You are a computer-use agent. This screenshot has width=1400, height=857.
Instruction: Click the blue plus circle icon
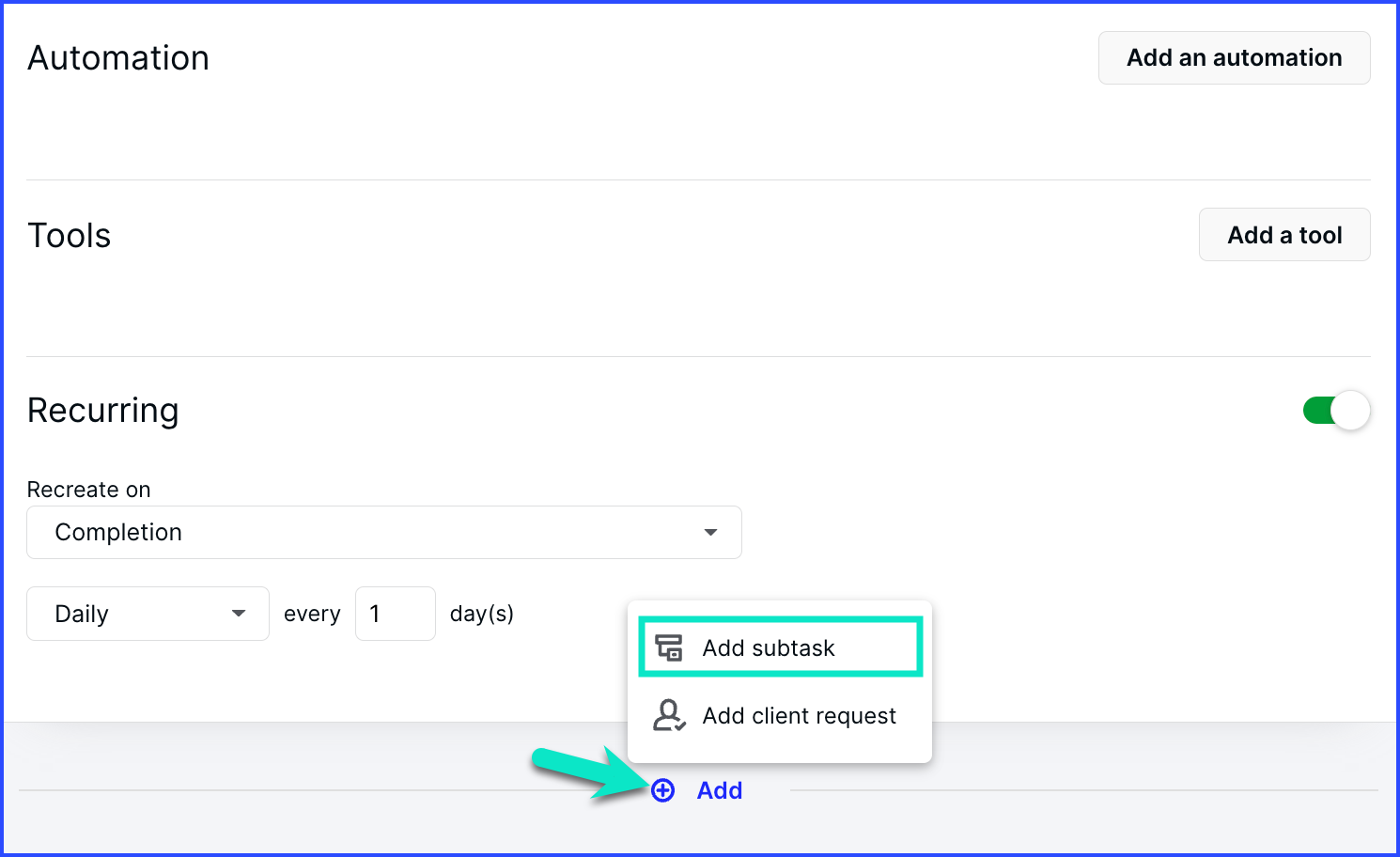(662, 790)
